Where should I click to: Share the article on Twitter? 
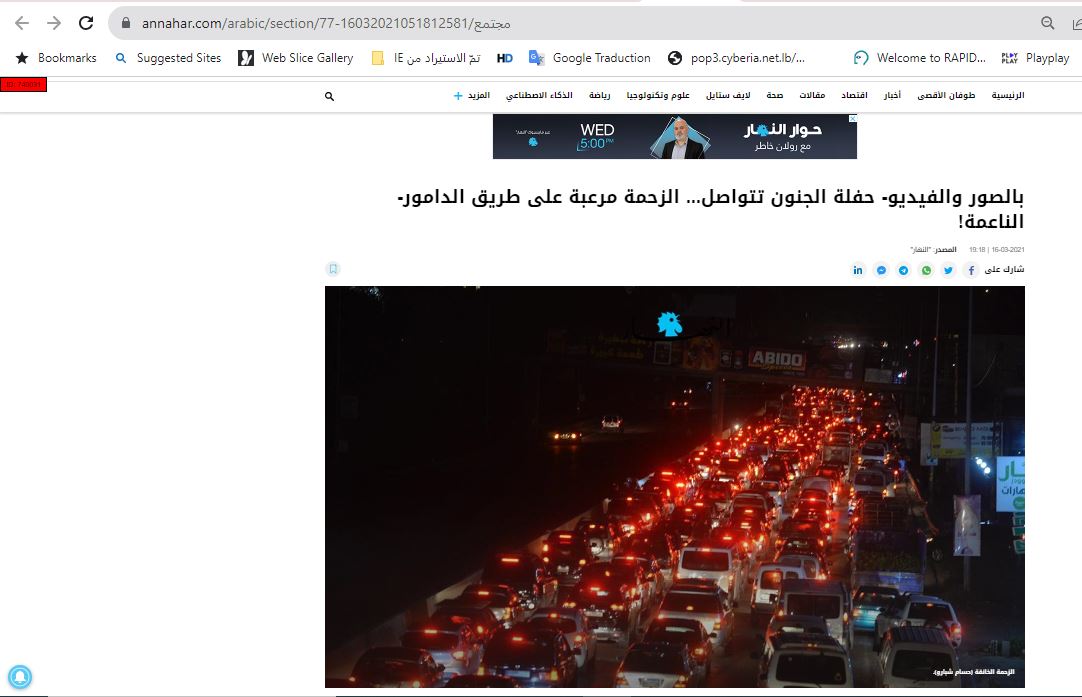click(x=948, y=270)
